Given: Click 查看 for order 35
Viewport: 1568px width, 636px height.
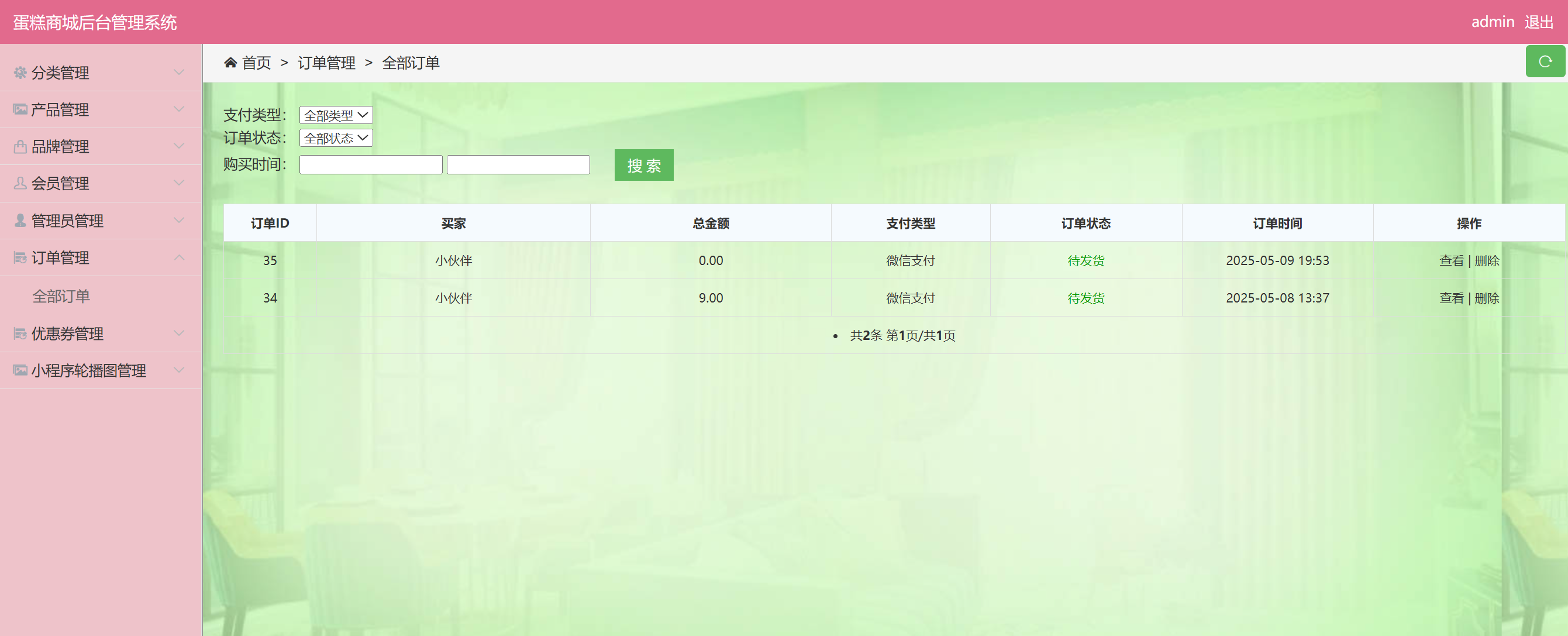Looking at the screenshot, I should coord(1450,261).
